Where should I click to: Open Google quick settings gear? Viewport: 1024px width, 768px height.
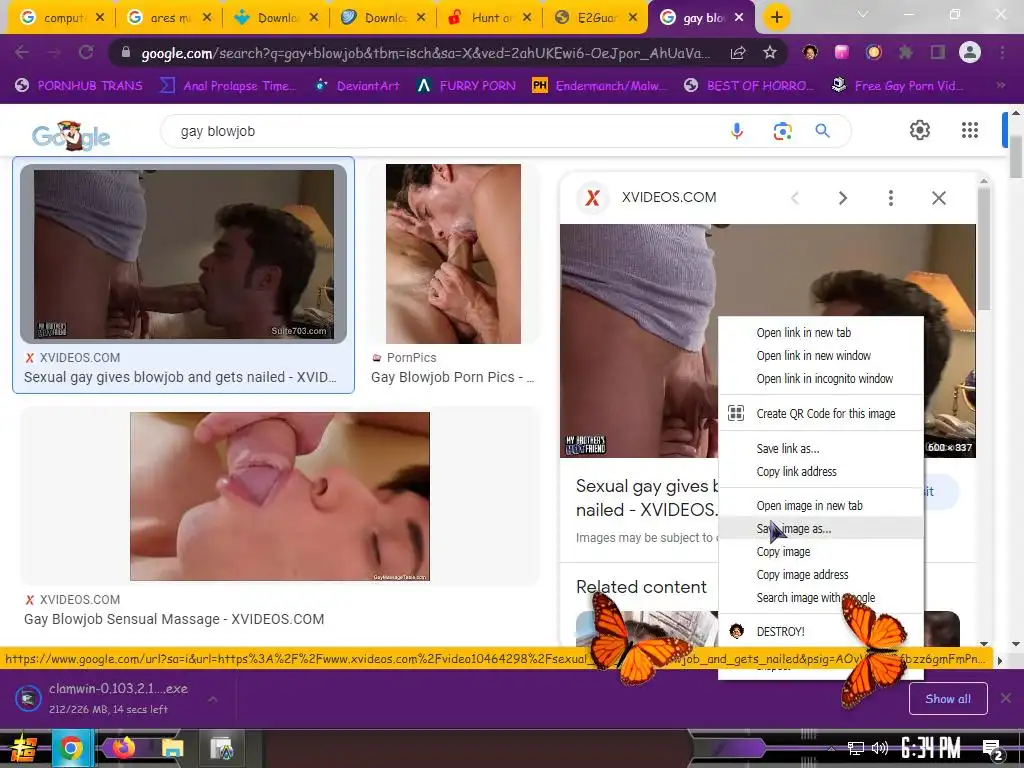coord(920,130)
